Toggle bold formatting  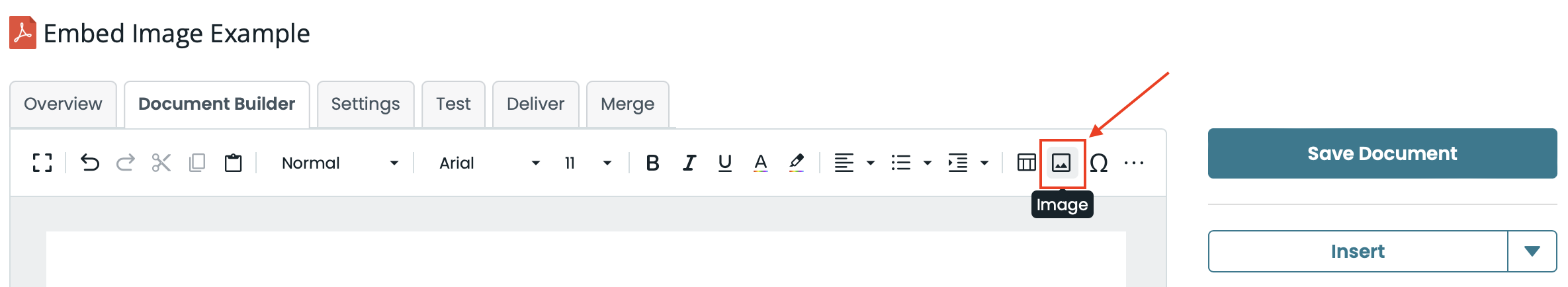(x=652, y=163)
